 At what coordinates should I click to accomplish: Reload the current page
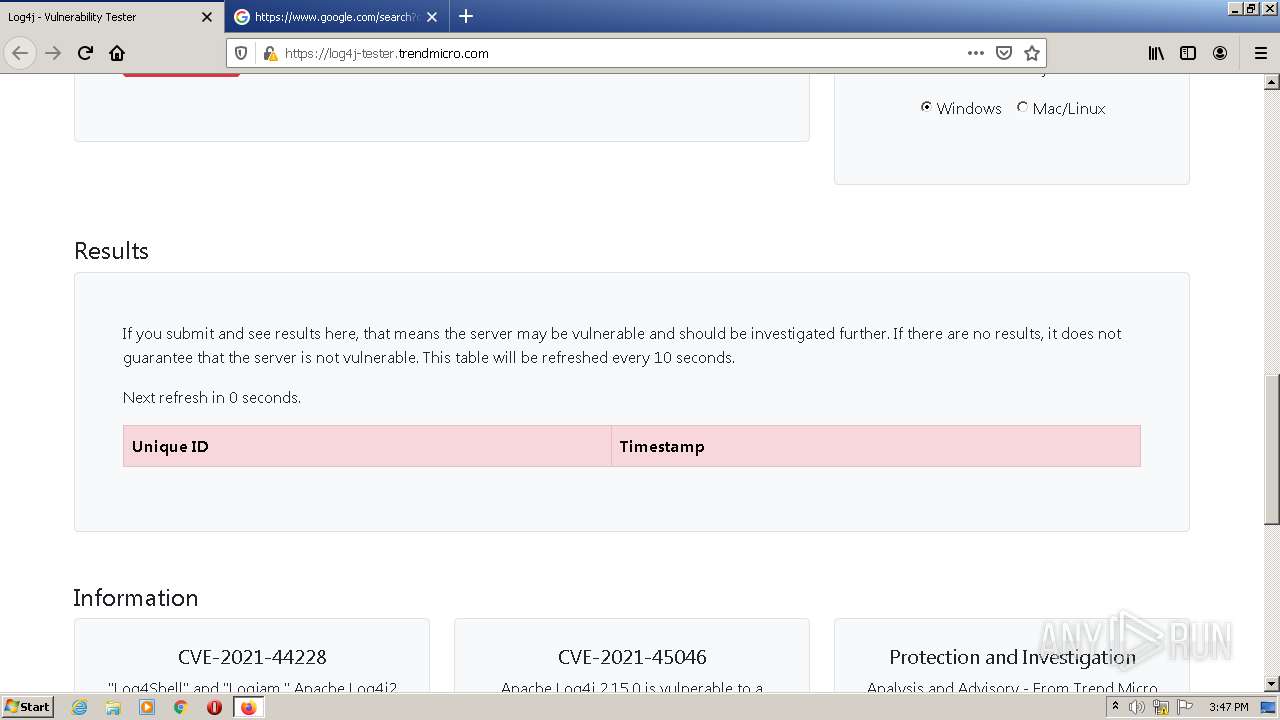pyautogui.click(x=85, y=53)
